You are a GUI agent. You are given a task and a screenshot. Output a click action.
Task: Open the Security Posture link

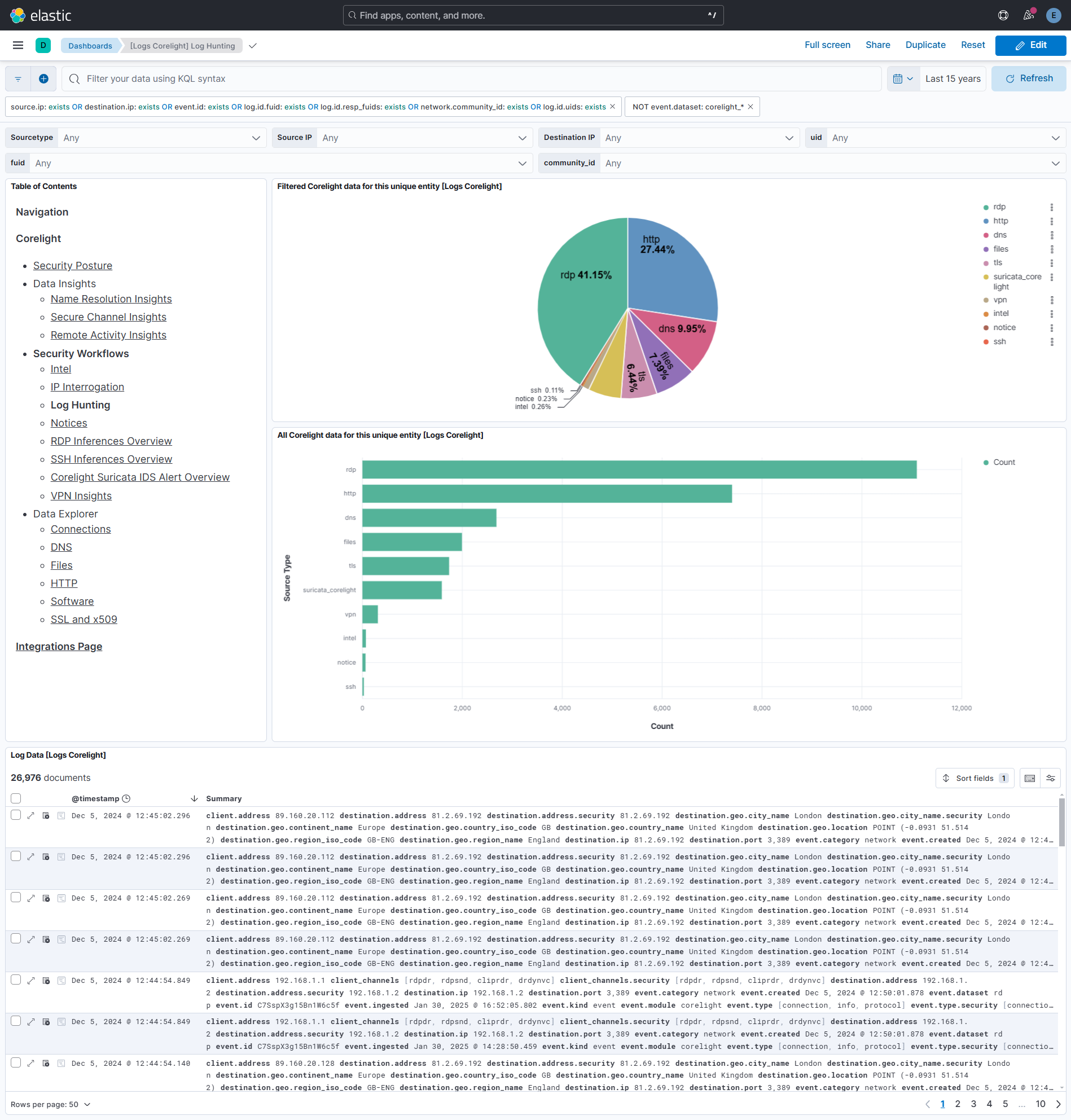point(72,265)
